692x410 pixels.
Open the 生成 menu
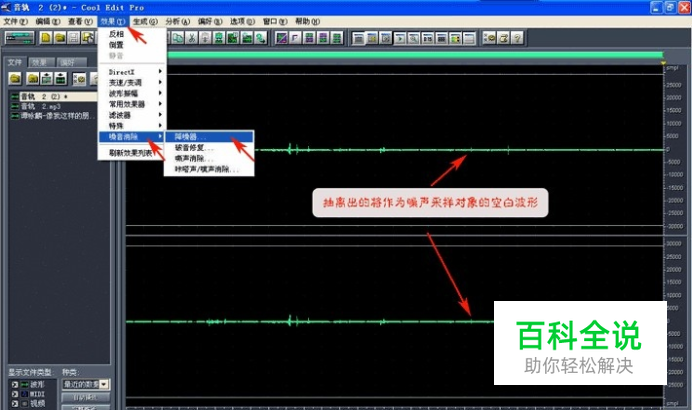click(145, 21)
